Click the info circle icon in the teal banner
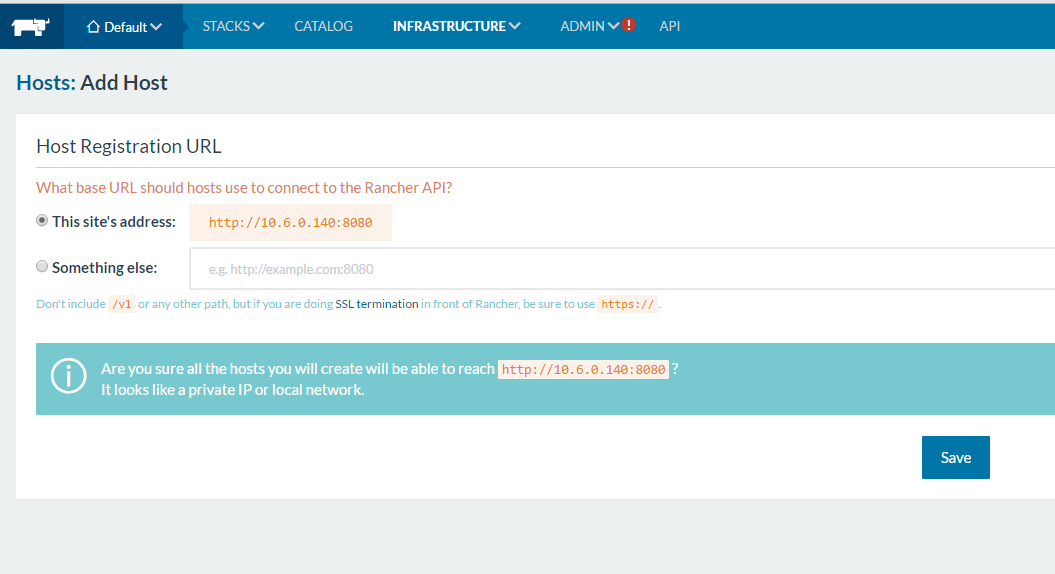Screen dimensions: 1055x574 68,378
